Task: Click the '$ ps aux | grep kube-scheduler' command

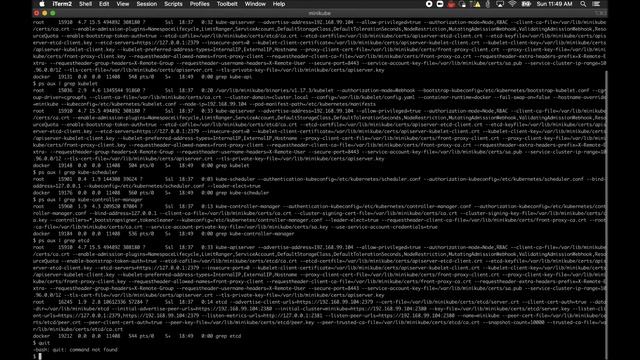Action: coord(75,172)
